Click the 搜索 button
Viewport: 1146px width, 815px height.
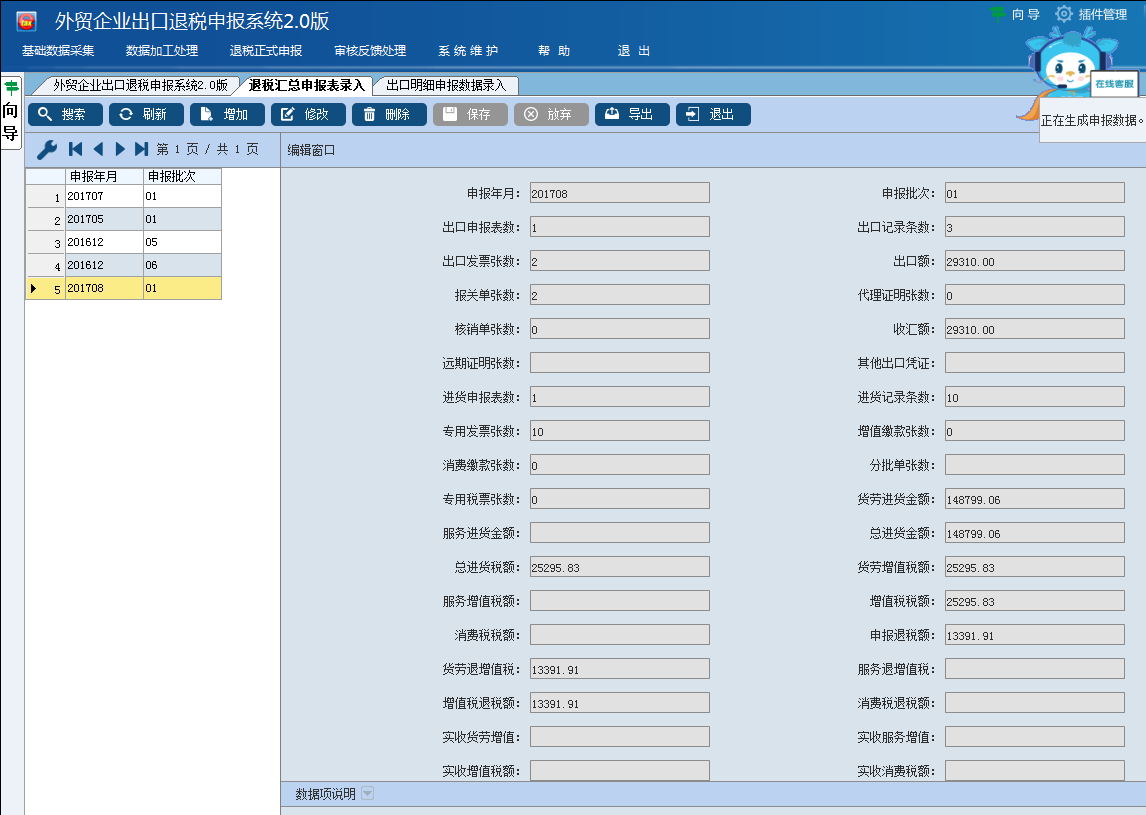pos(65,115)
